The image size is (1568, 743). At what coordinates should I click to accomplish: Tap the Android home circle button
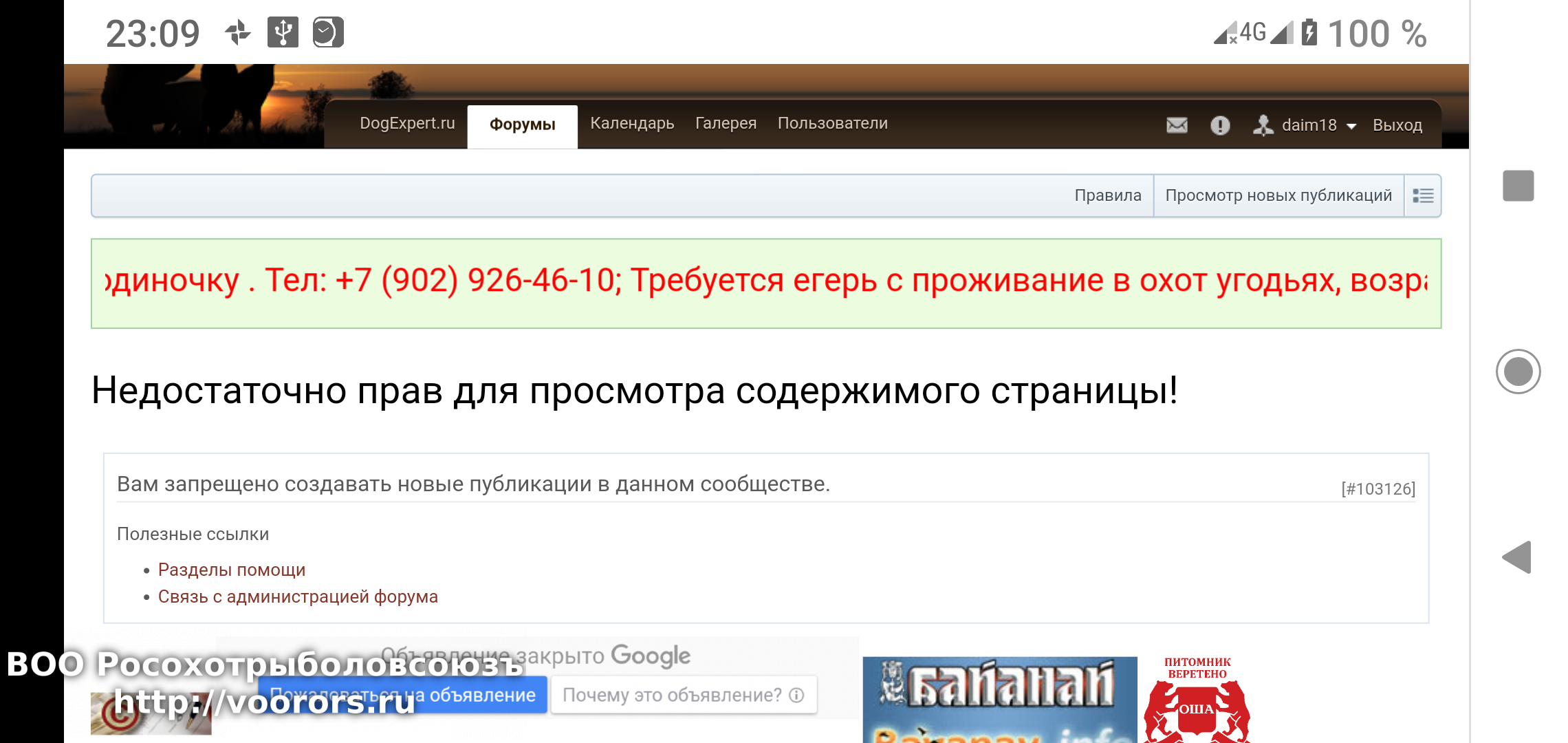(1518, 371)
